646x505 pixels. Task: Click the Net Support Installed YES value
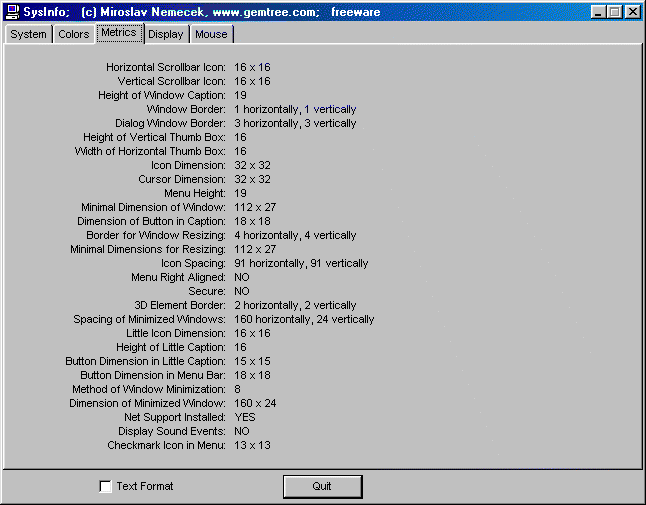pyautogui.click(x=245, y=417)
